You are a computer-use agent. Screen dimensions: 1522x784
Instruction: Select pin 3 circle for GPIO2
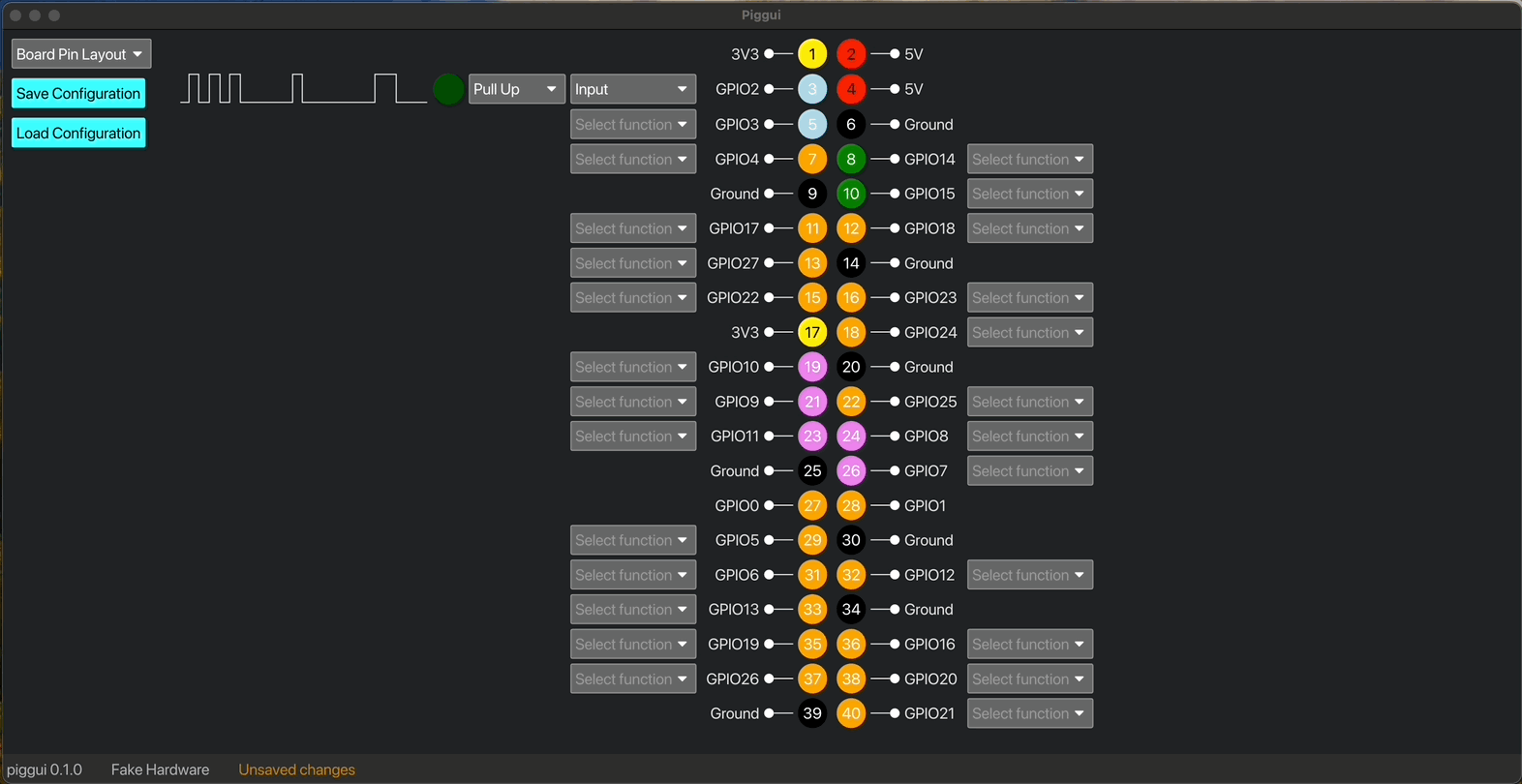pos(812,89)
